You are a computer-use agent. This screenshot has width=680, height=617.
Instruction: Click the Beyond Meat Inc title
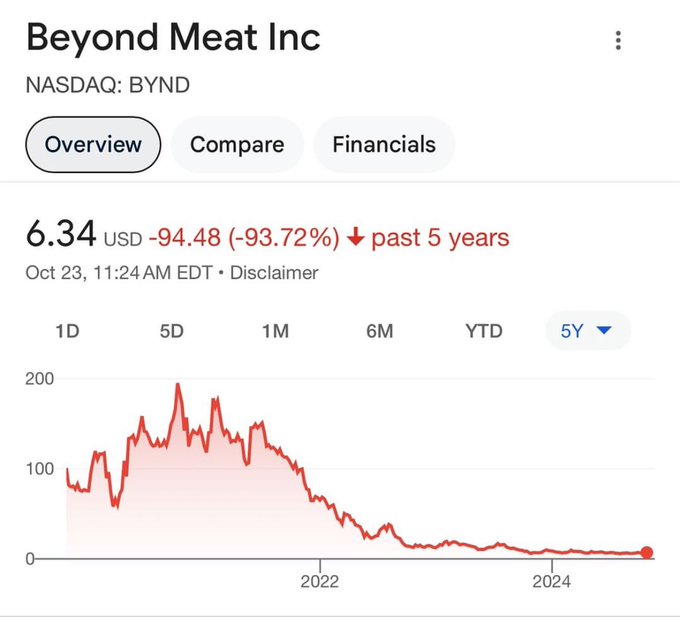click(173, 38)
